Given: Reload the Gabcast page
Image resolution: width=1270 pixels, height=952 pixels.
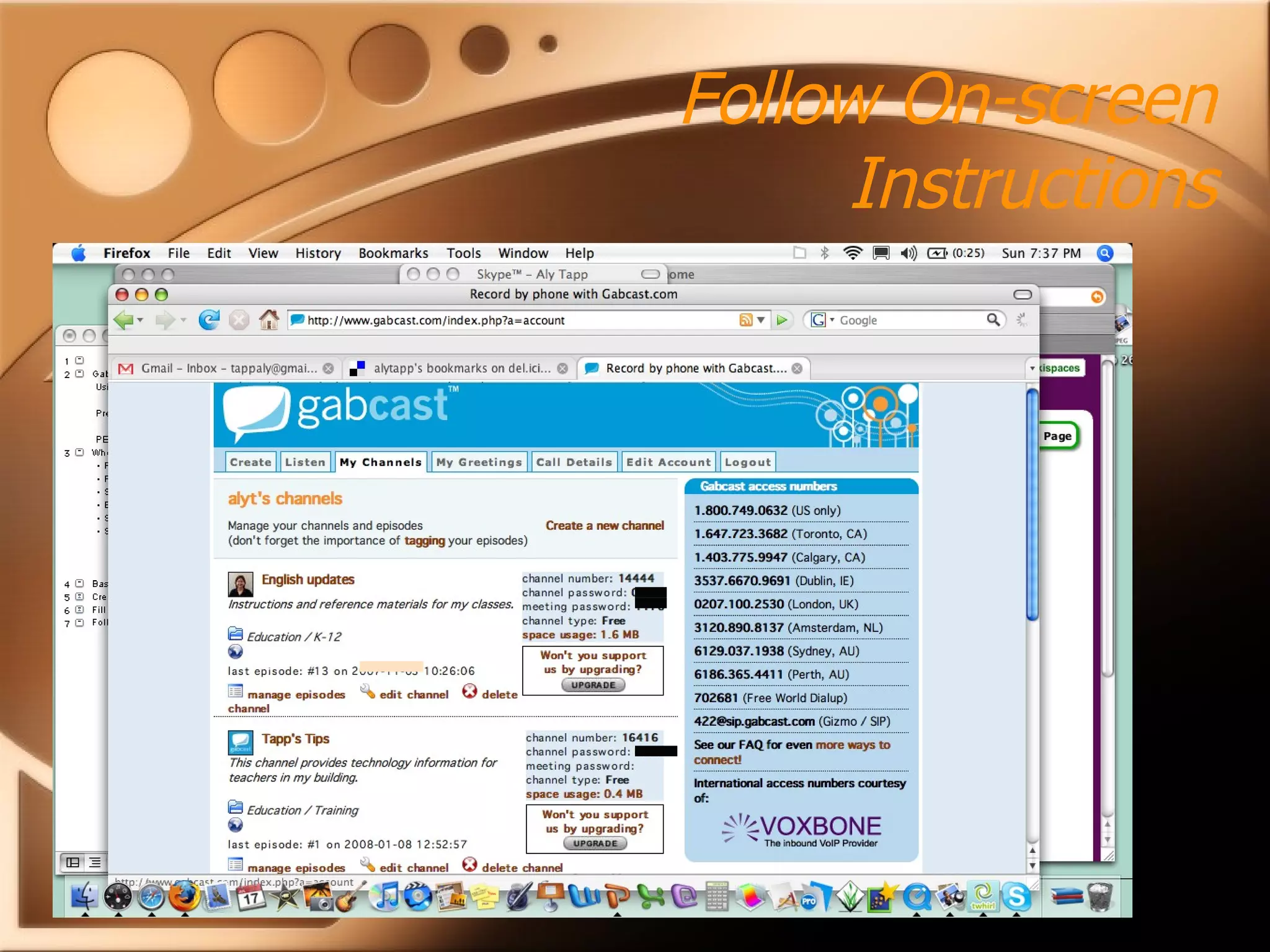Looking at the screenshot, I should coord(208,320).
